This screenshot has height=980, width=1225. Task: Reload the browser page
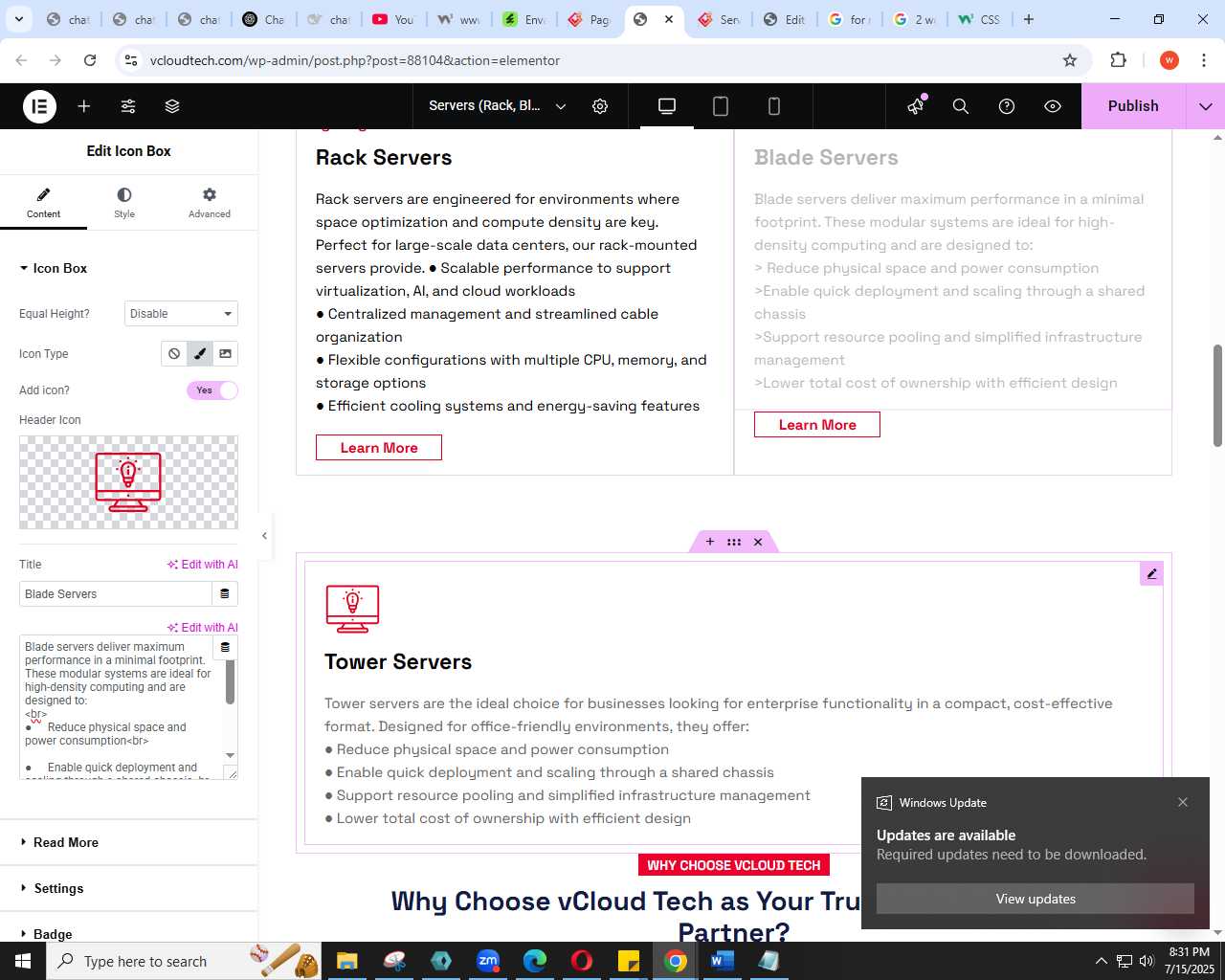(90, 60)
